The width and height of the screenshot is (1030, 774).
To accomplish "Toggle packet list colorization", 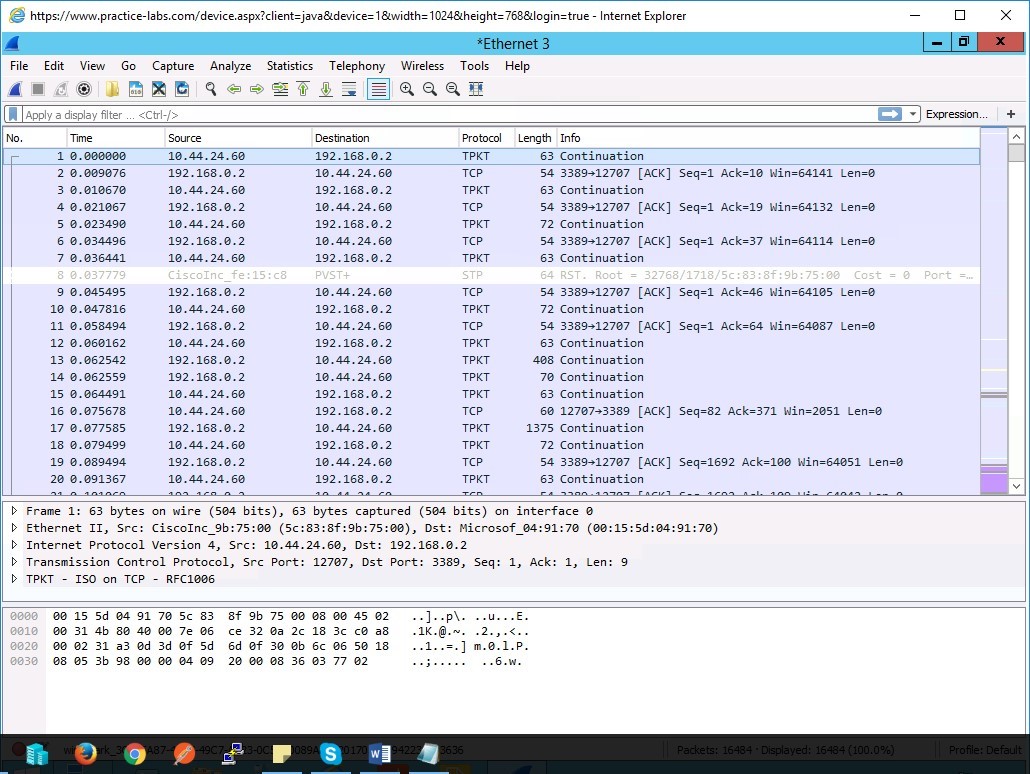I will (378, 89).
